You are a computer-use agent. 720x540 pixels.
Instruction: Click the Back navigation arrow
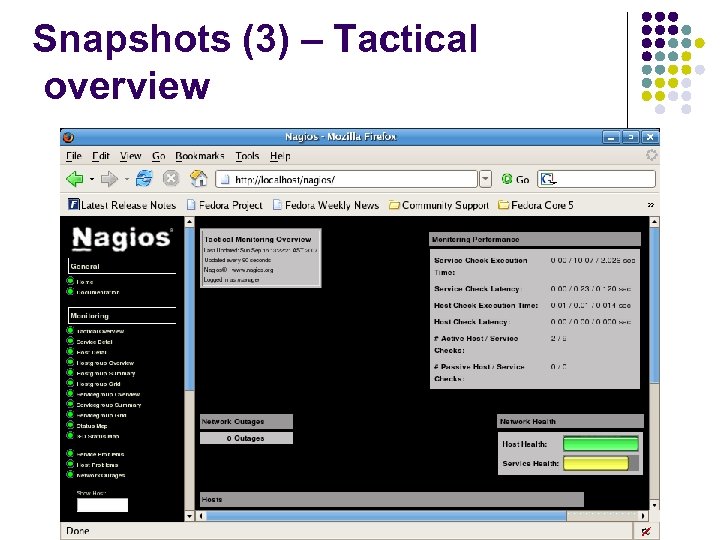pos(75,179)
